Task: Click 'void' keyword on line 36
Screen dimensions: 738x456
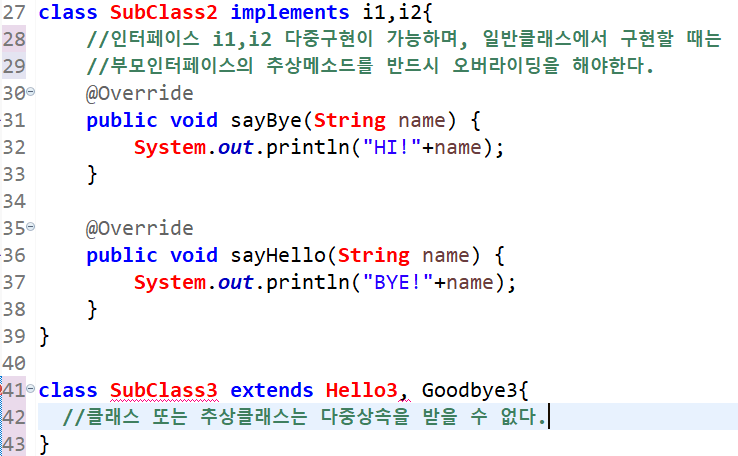Action: tap(194, 256)
